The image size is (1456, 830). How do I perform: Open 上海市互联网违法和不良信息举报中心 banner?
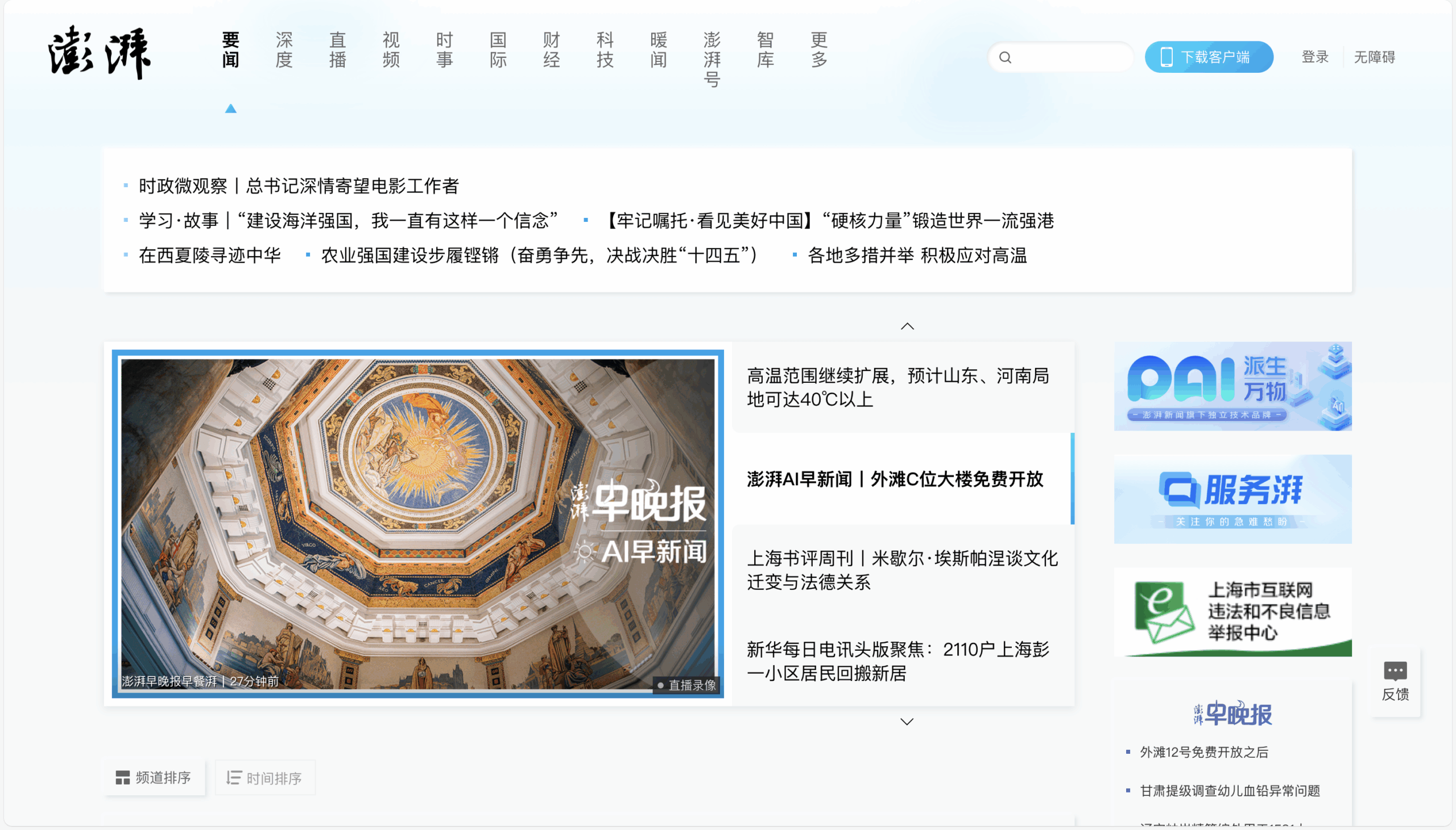tap(1232, 612)
